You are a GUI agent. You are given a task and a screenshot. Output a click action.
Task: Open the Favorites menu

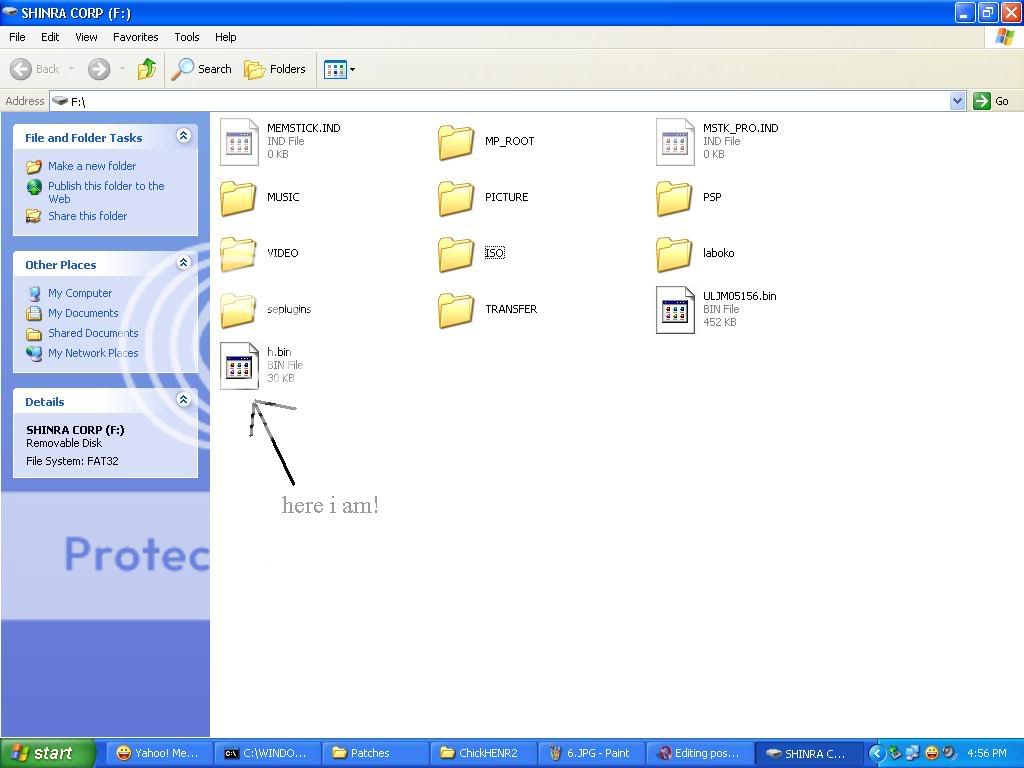point(135,37)
